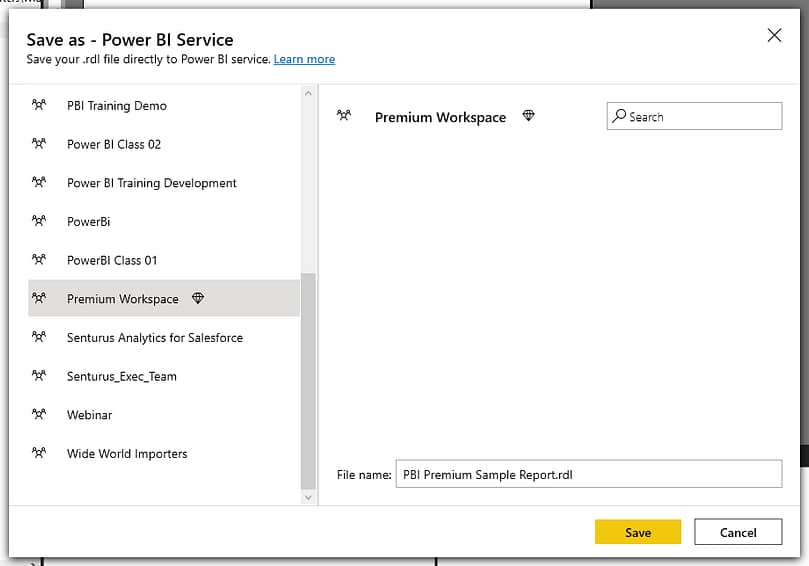Viewport: 809px width, 566px height.
Task: Click workspace icon beside PBI Training Demo
Action: click(x=39, y=105)
